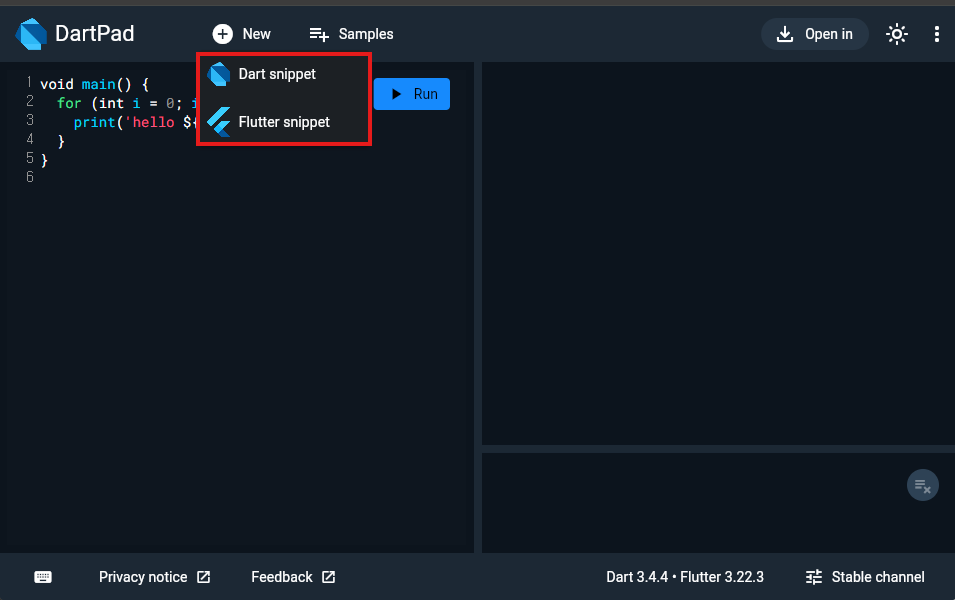Run the code with Run button
This screenshot has height=600, width=955.
point(412,94)
